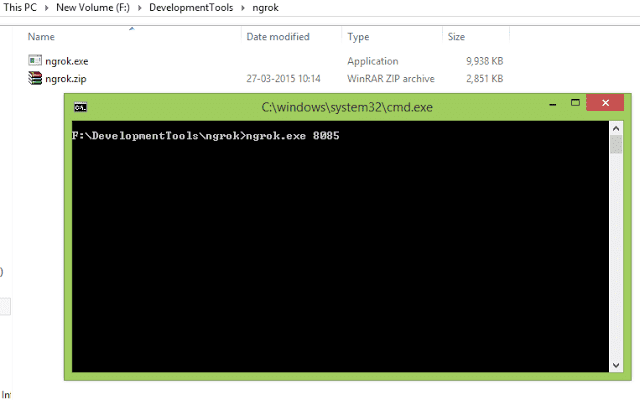Sort files by Size column
640x400 pixels.
[x=456, y=37]
